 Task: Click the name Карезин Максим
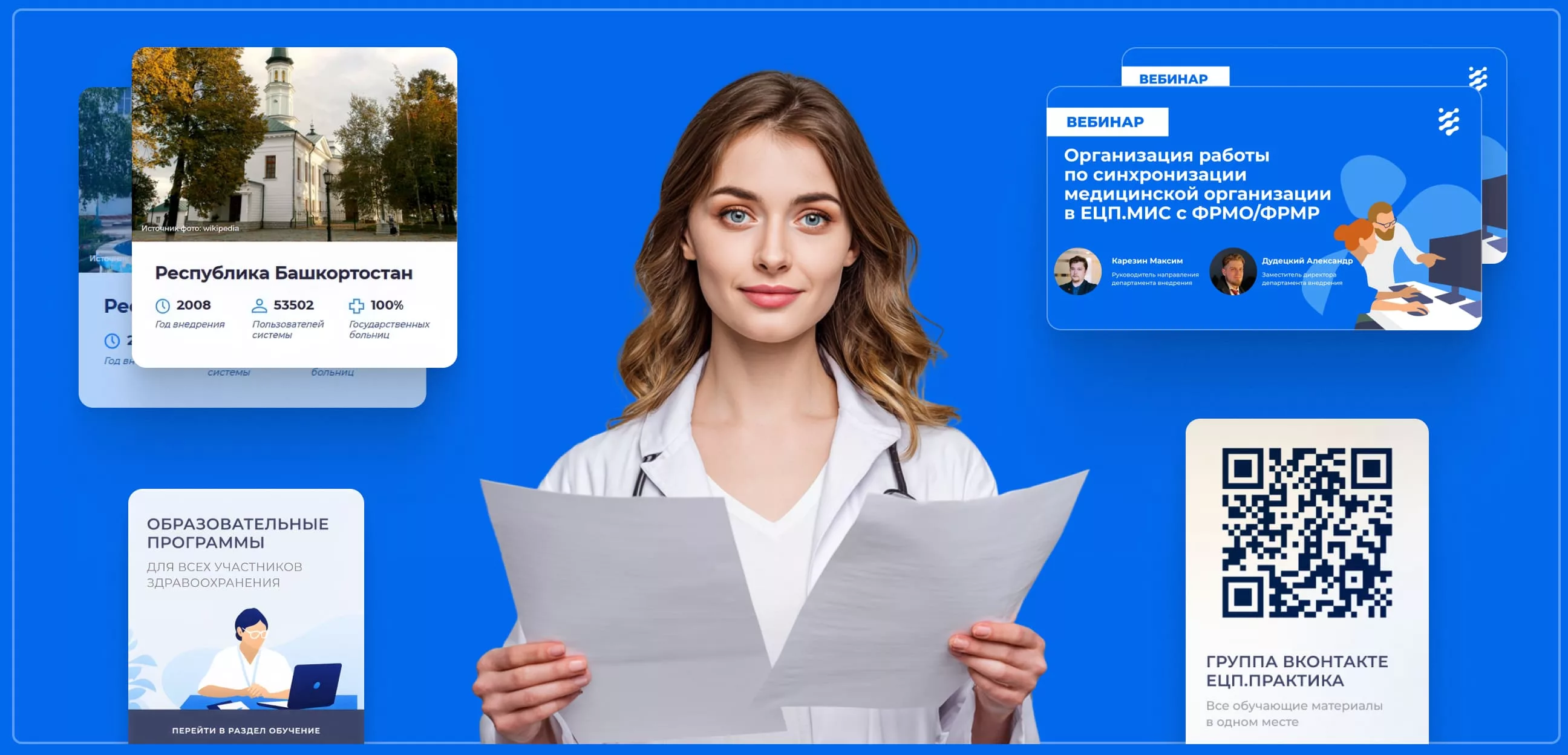click(x=1148, y=261)
